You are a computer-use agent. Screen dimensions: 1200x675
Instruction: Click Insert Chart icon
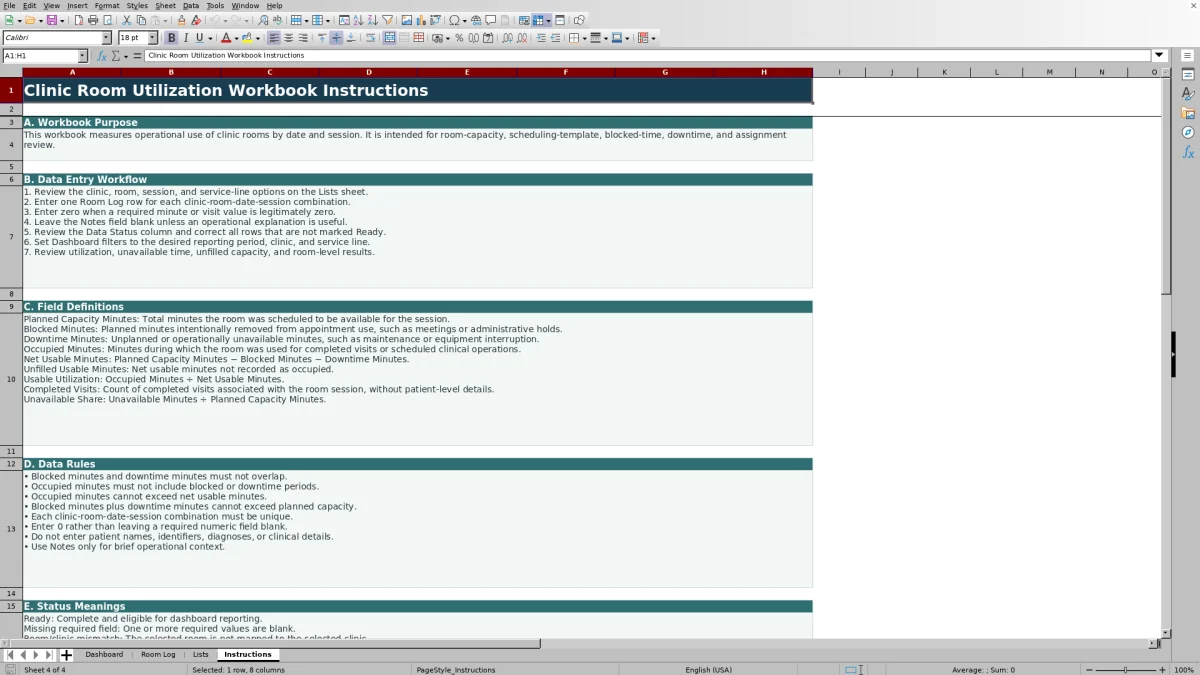click(x=420, y=20)
